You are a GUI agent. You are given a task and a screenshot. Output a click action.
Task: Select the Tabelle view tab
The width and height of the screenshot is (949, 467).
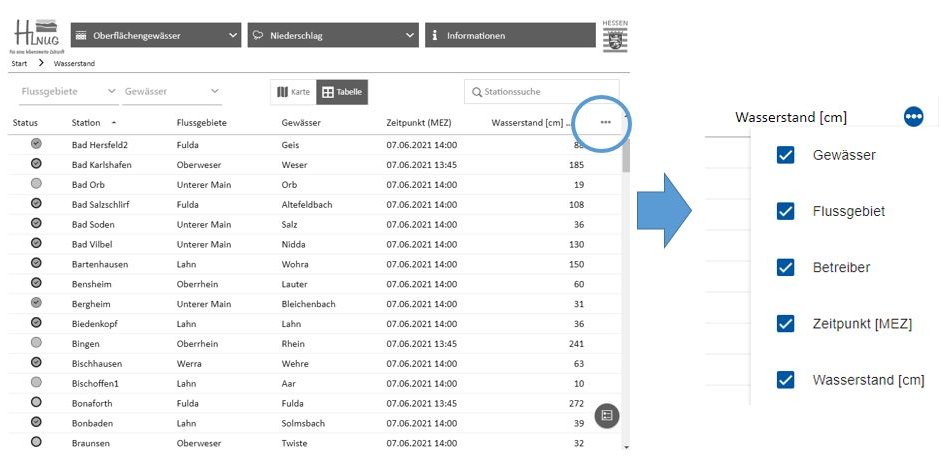pyautogui.click(x=342, y=92)
